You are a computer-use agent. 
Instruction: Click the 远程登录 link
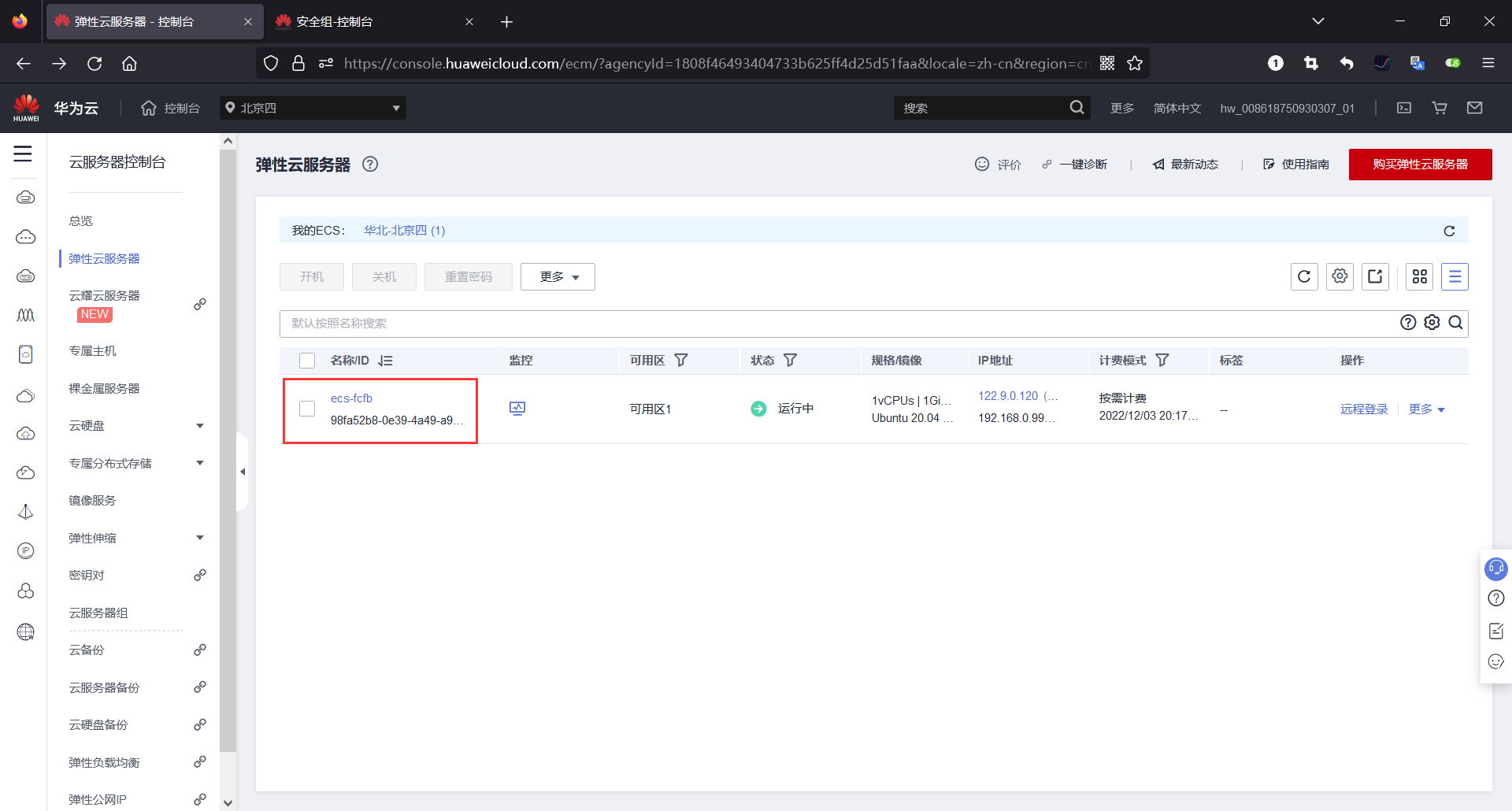click(x=1364, y=409)
